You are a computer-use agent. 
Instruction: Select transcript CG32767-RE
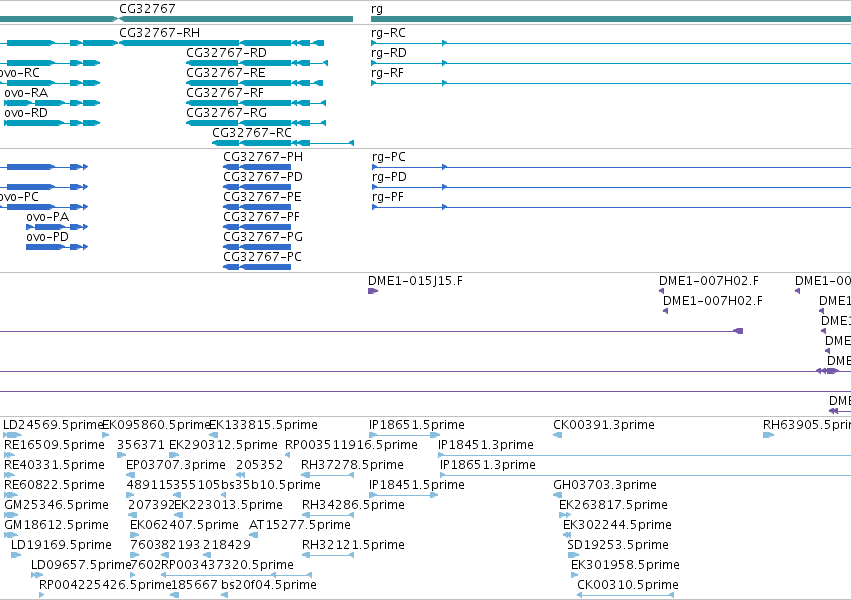255,83
